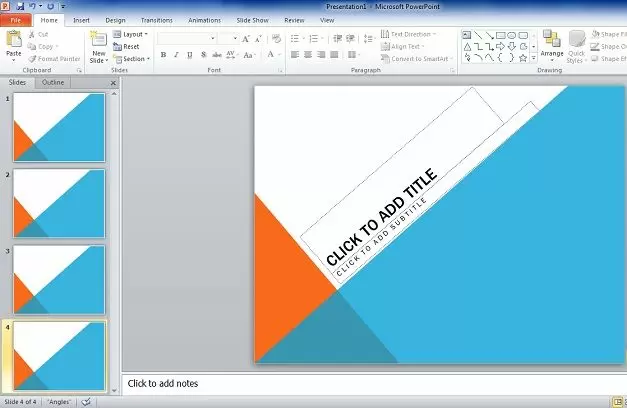The image size is (627, 408).
Task: Click the Save icon in quick access toolbar
Action: point(20,6)
